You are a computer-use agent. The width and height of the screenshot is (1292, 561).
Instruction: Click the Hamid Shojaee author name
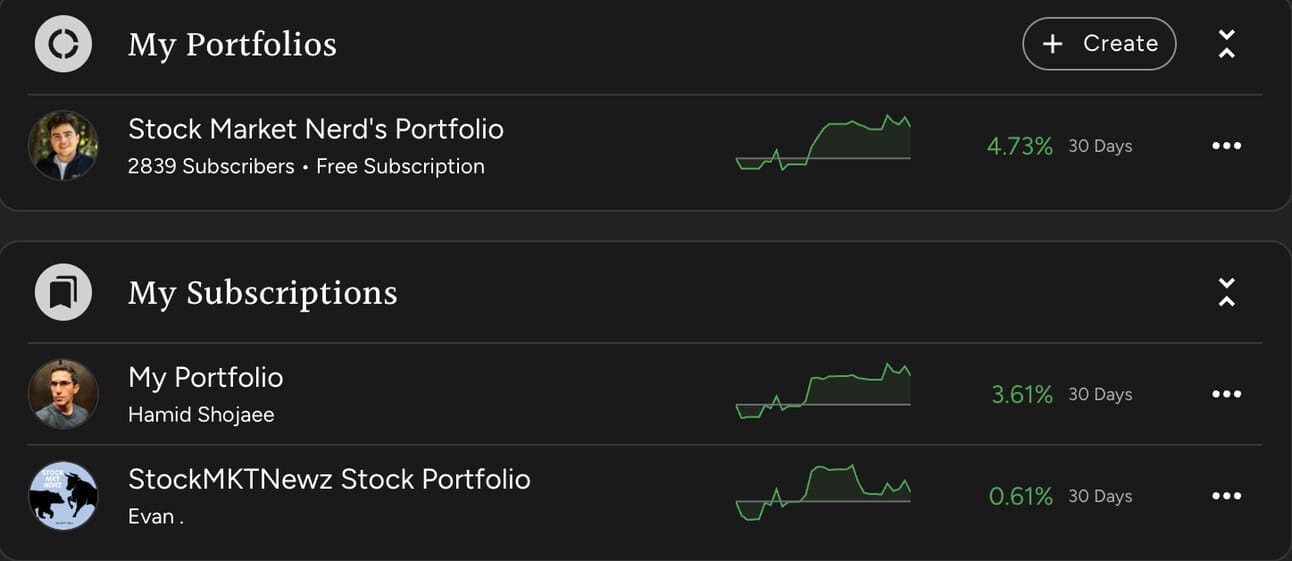point(201,415)
